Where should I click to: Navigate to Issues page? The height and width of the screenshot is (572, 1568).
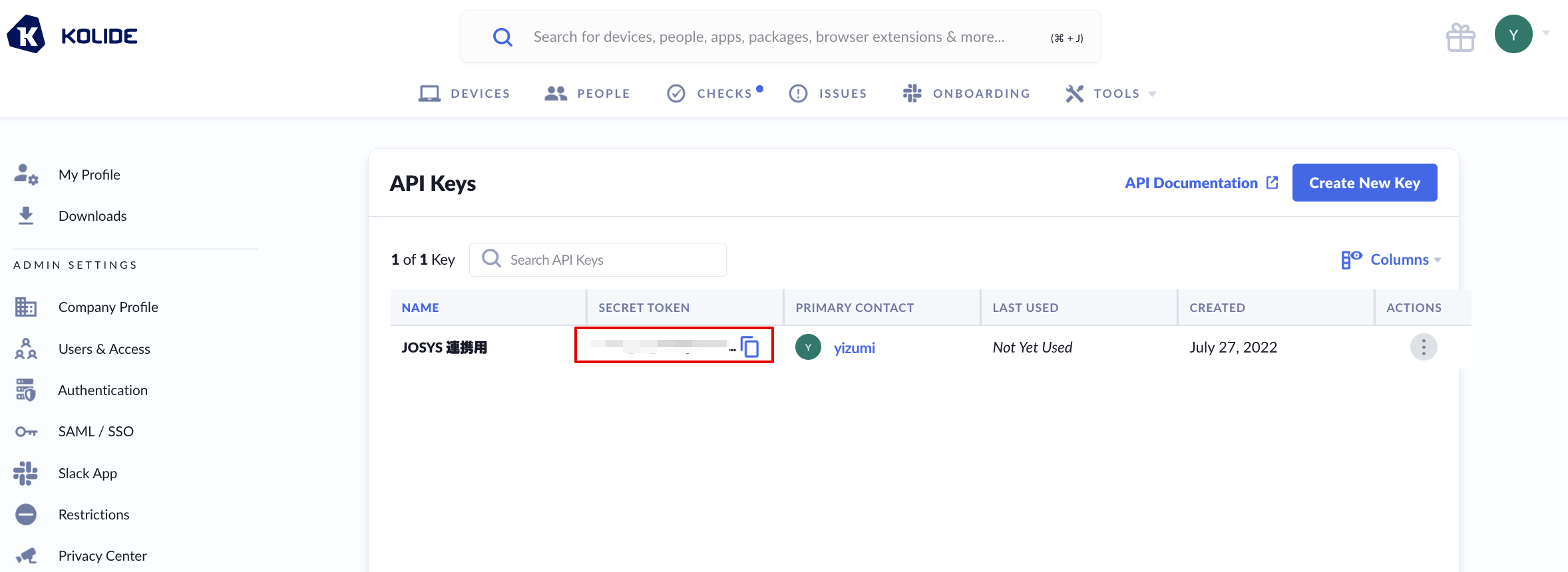point(828,94)
